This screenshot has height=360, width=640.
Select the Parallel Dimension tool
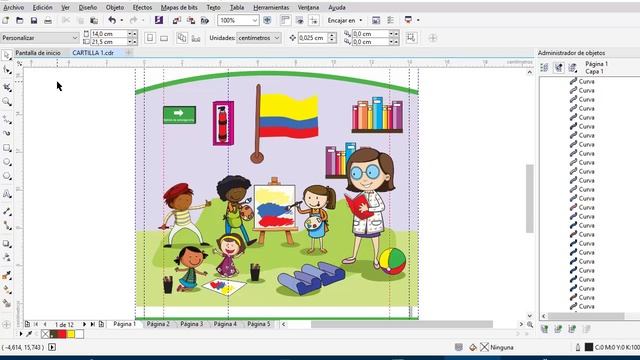[7, 211]
